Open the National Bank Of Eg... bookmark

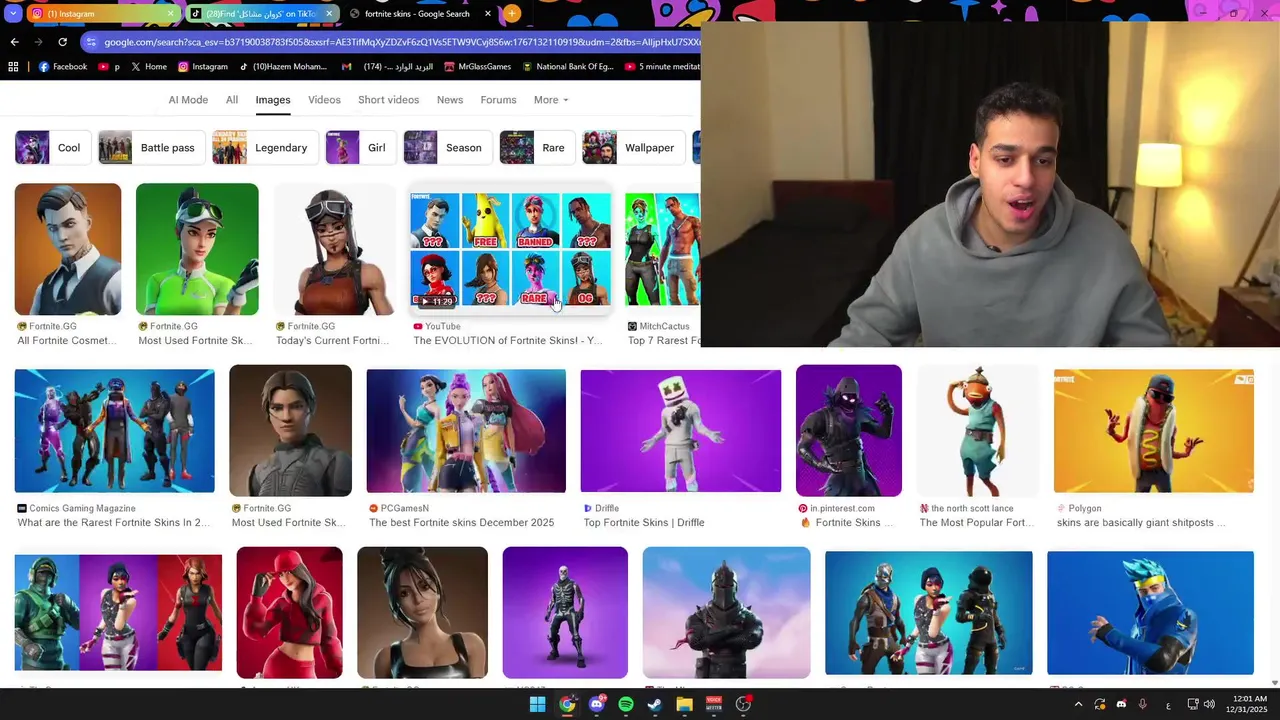(x=567, y=67)
